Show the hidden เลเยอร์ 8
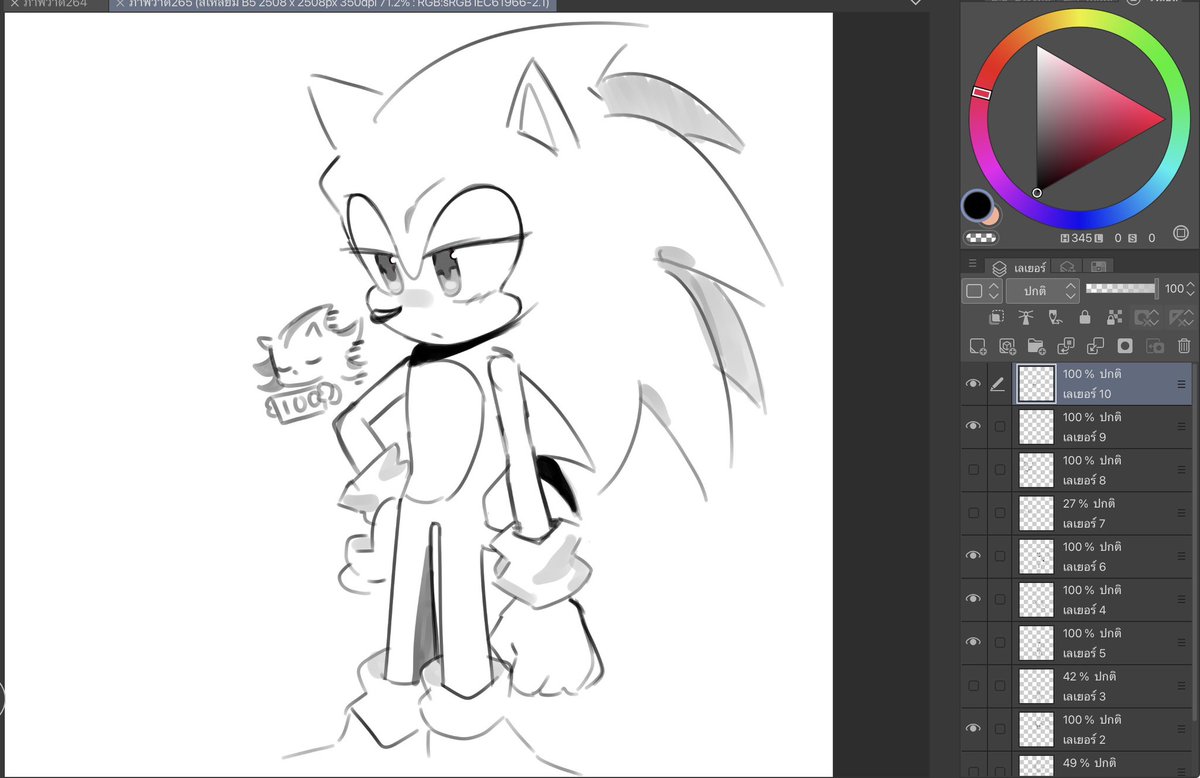 point(973,470)
